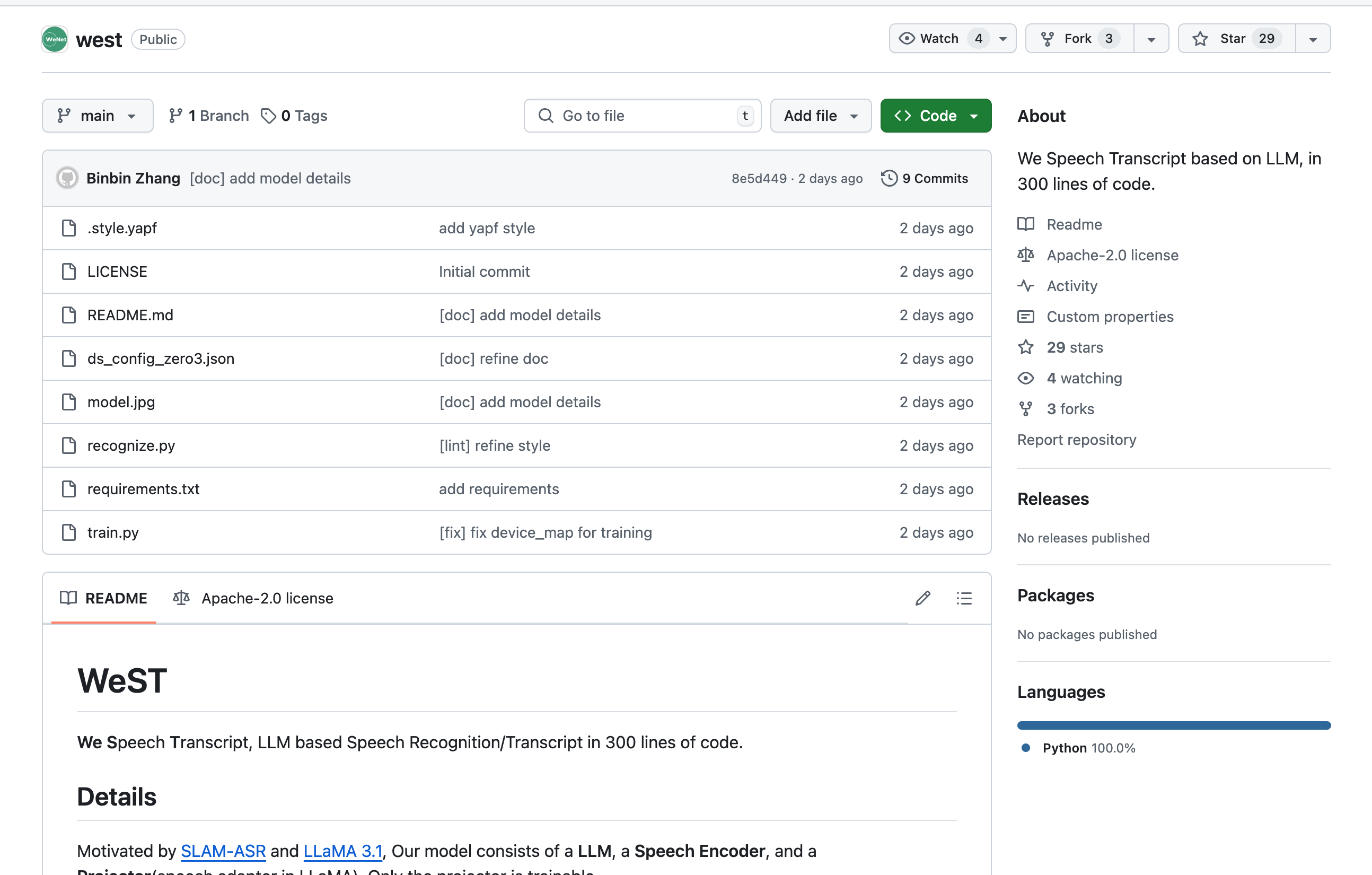This screenshot has width=1372, height=875.
Task: Open the .style.yapf file
Action: pyautogui.click(x=122, y=228)
